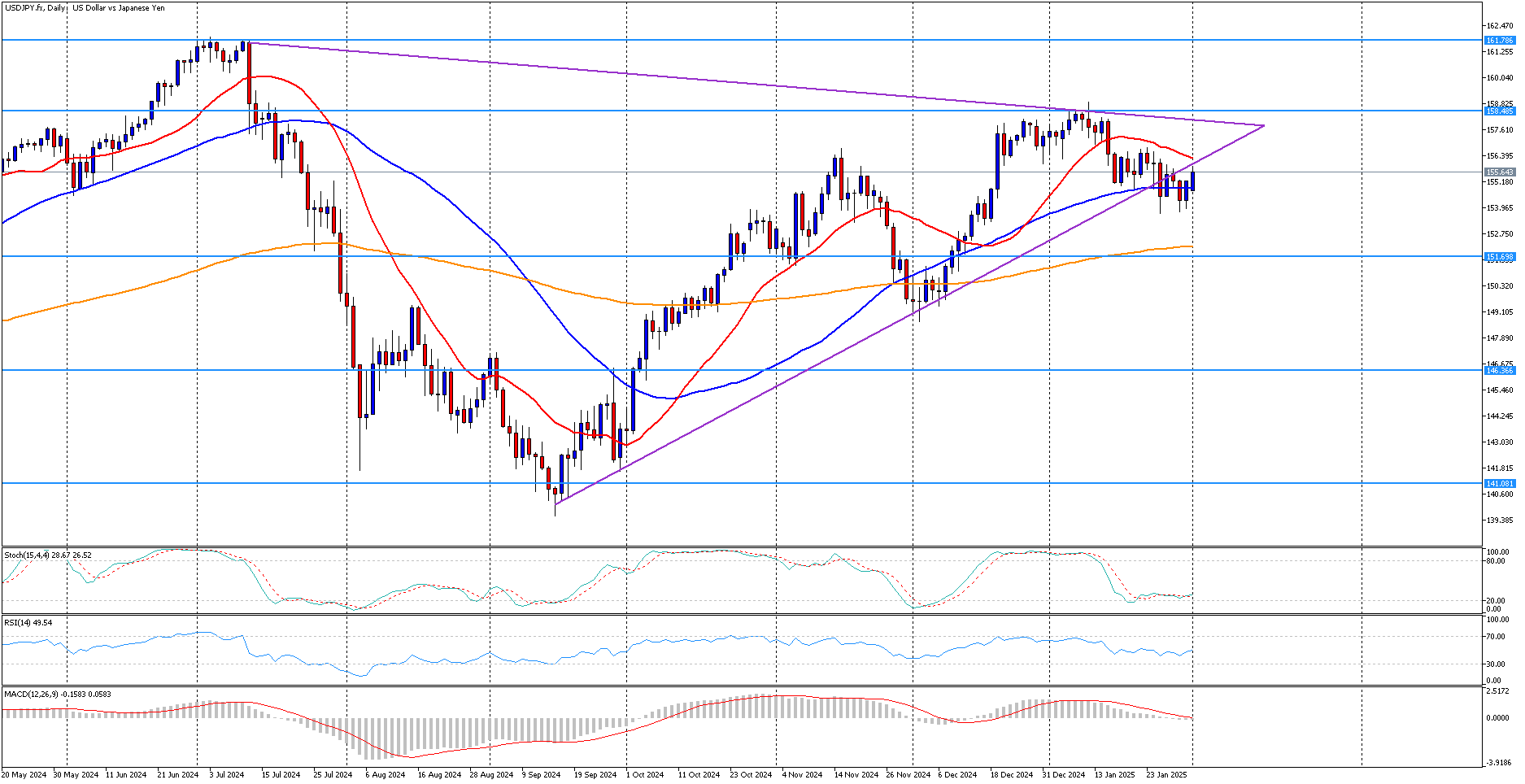Select the 141.081 horizontal line label
The width and height of the screenshot is (1525, 784).
(x=1499, y=483)
